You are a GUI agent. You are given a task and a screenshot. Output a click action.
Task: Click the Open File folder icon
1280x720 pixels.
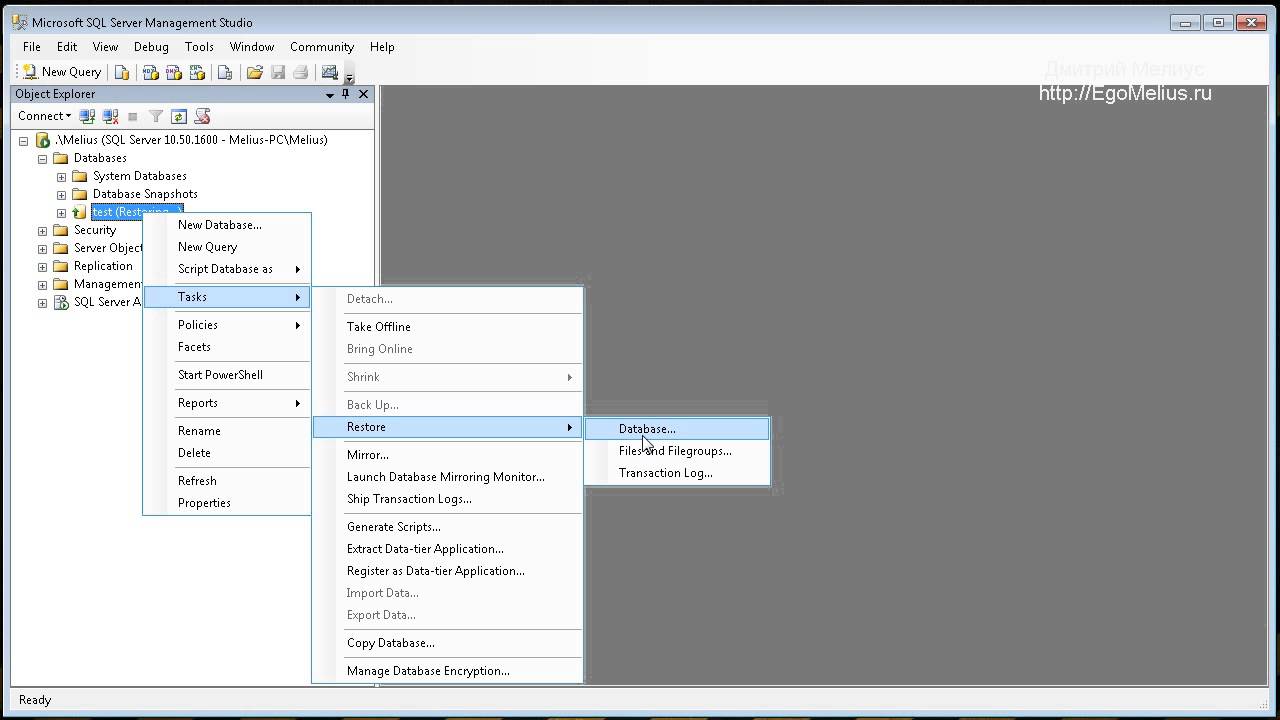pyautogui.click(x=255, y=72)
